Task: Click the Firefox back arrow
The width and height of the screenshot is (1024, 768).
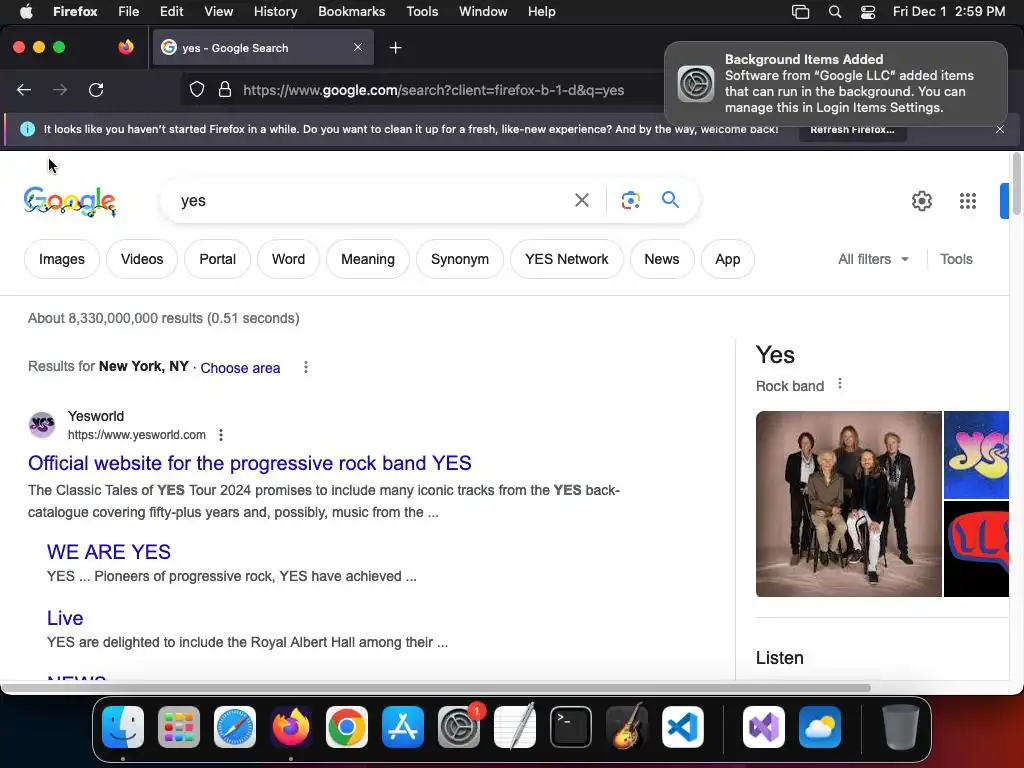Action: [24, 89]
